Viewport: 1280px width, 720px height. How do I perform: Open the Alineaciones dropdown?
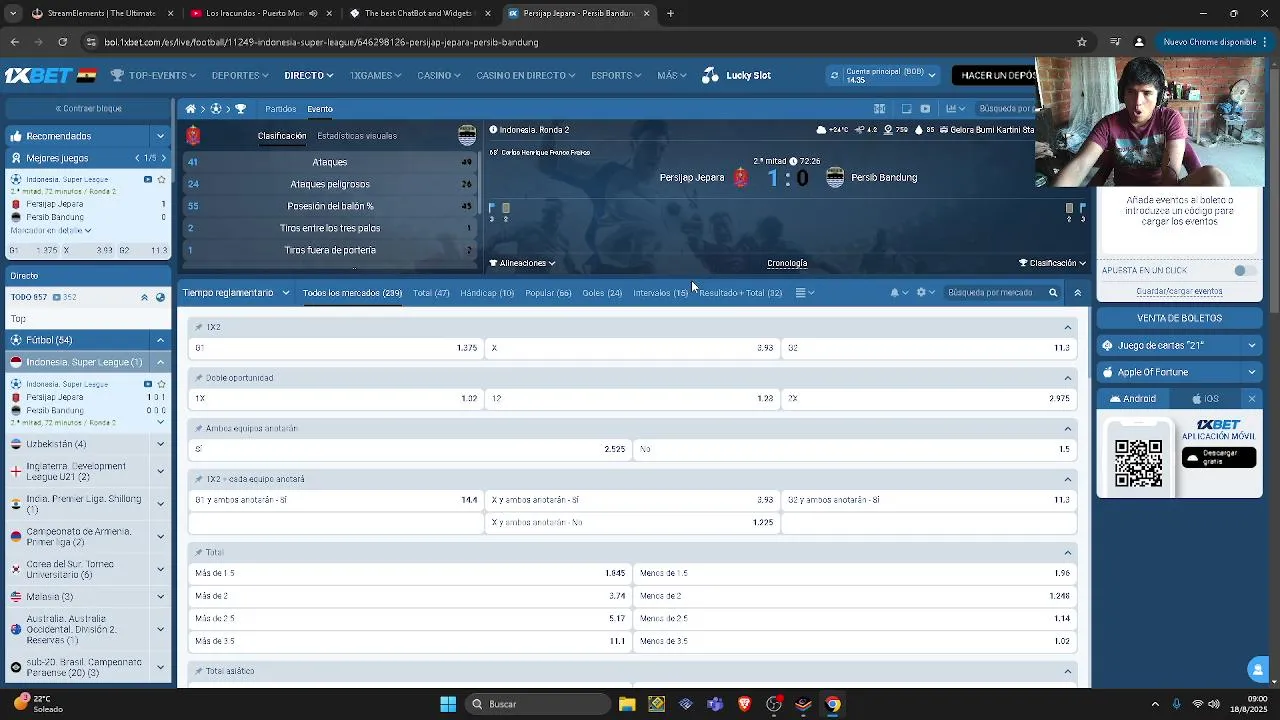(522, 263)
